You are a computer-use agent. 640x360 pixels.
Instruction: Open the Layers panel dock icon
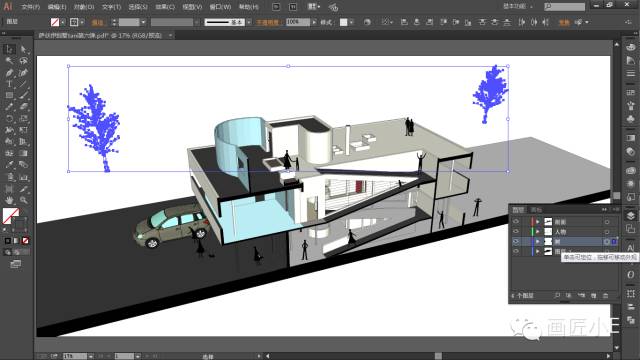631,216
